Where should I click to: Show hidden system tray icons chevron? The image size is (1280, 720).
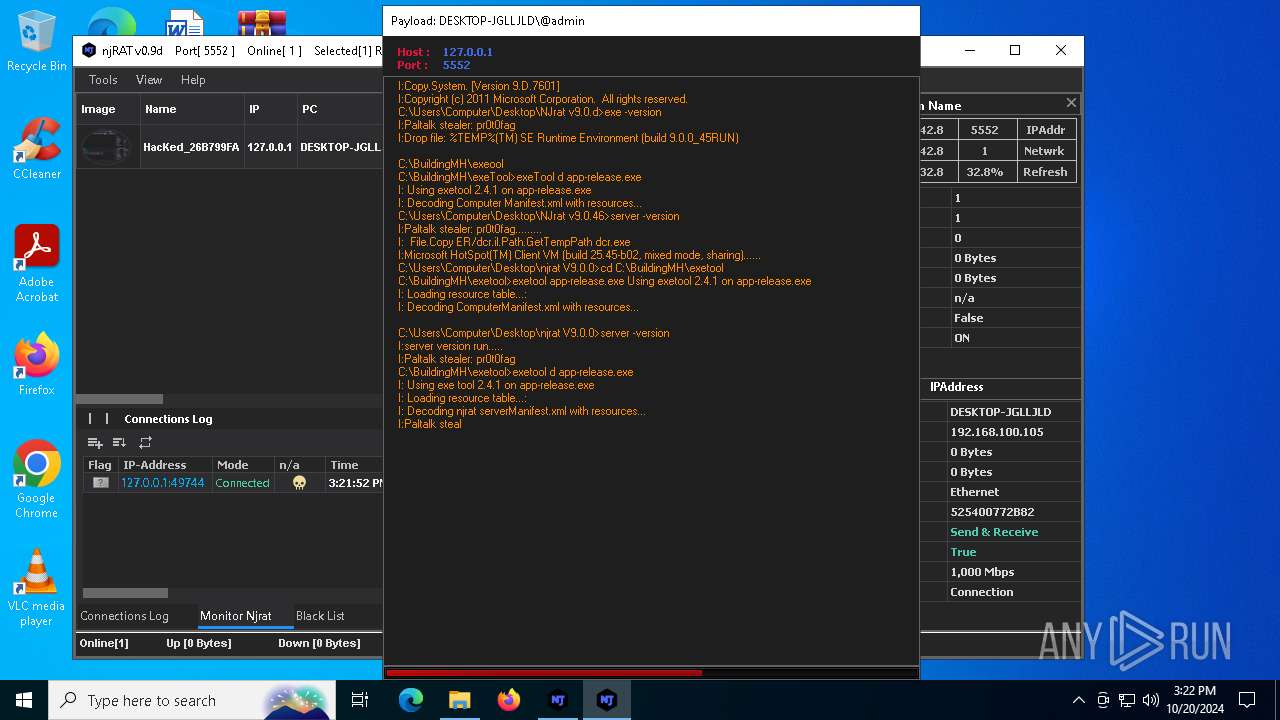[1078, 700]
